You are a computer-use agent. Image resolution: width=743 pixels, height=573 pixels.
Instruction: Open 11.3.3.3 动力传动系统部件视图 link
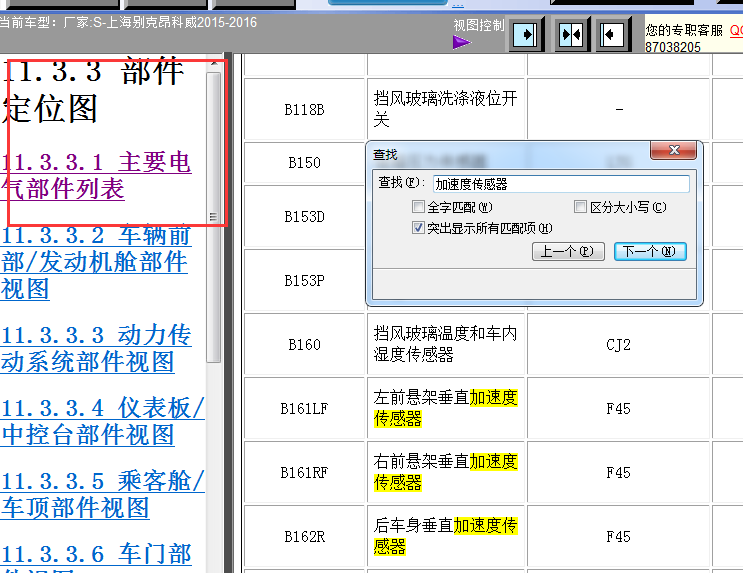pos(96,348)
